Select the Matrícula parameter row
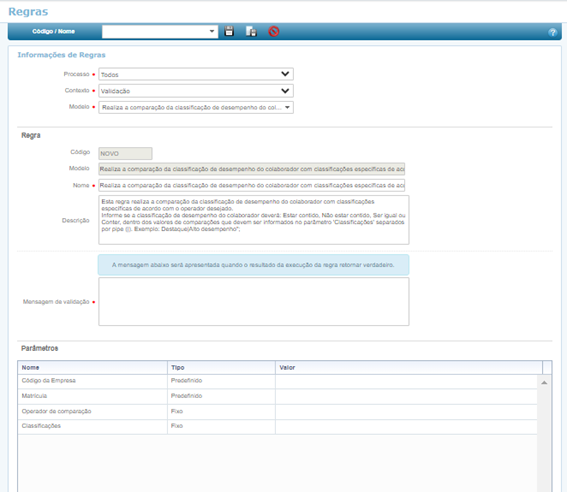This screenshot has height=492, width=567. (277, 396)
